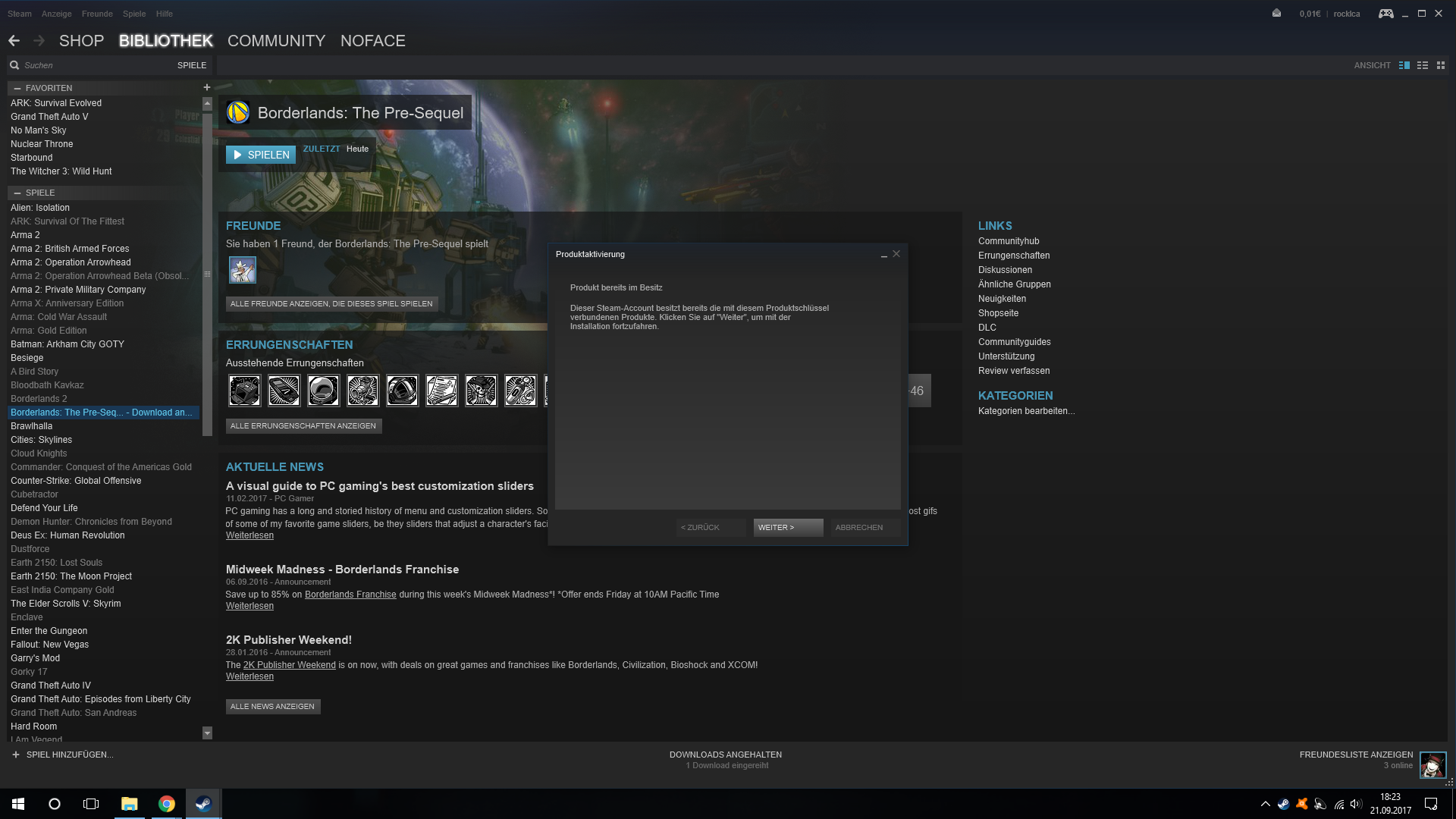Launch Big Picture mode controller icon
The image size is (1456, 819).
click(x=1385, y=14)
